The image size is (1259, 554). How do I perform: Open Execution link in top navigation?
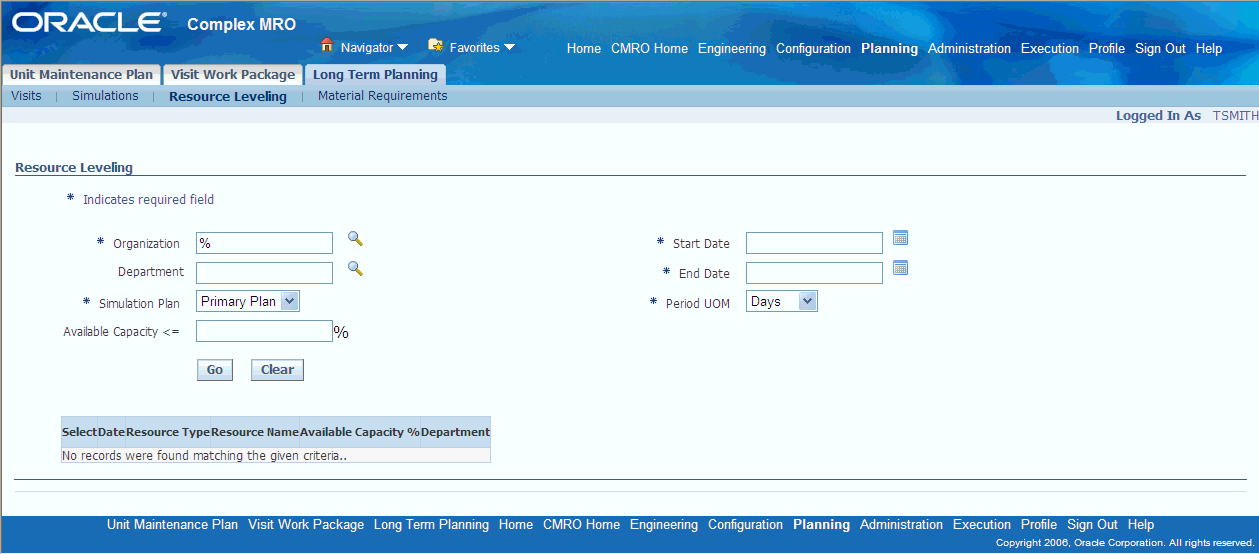(1050, 48)
